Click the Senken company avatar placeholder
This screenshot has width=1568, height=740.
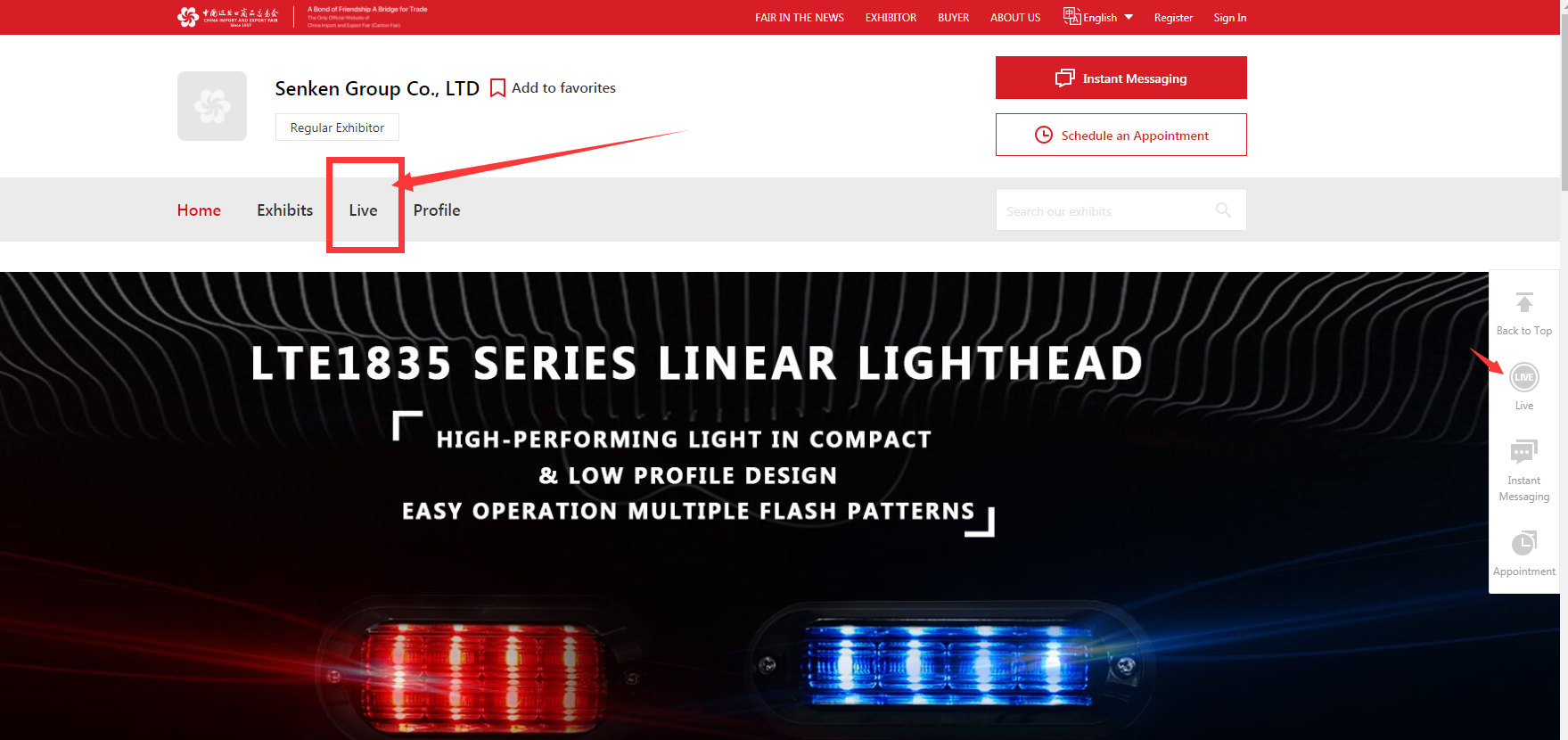pyautogui.click(x=212, y=106)
